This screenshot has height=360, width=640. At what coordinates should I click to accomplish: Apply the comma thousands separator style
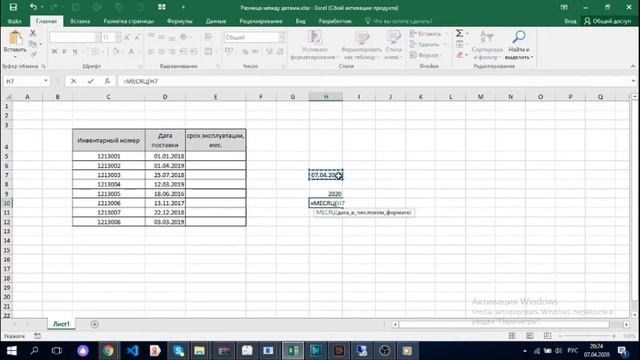pos(255,51)
